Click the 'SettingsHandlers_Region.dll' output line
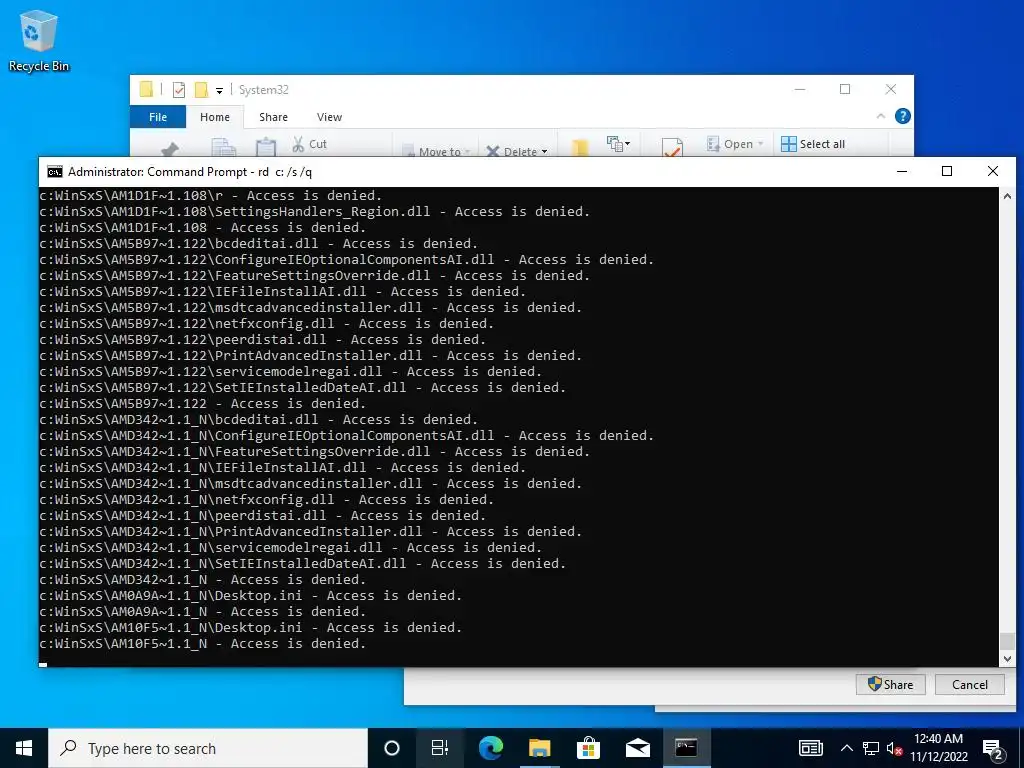 [315, 212]
